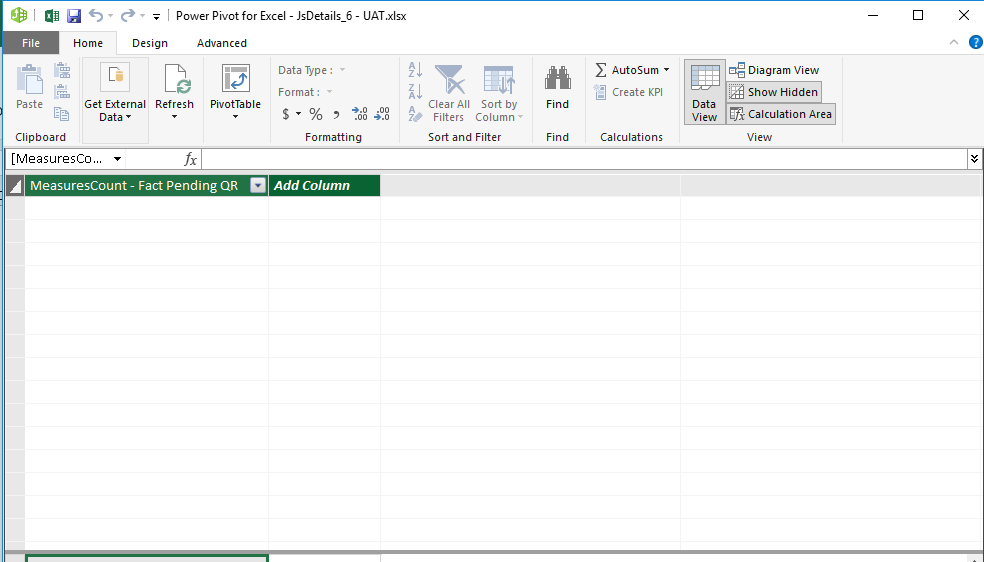Open the undo history dropdown arrow

(110, 16)
